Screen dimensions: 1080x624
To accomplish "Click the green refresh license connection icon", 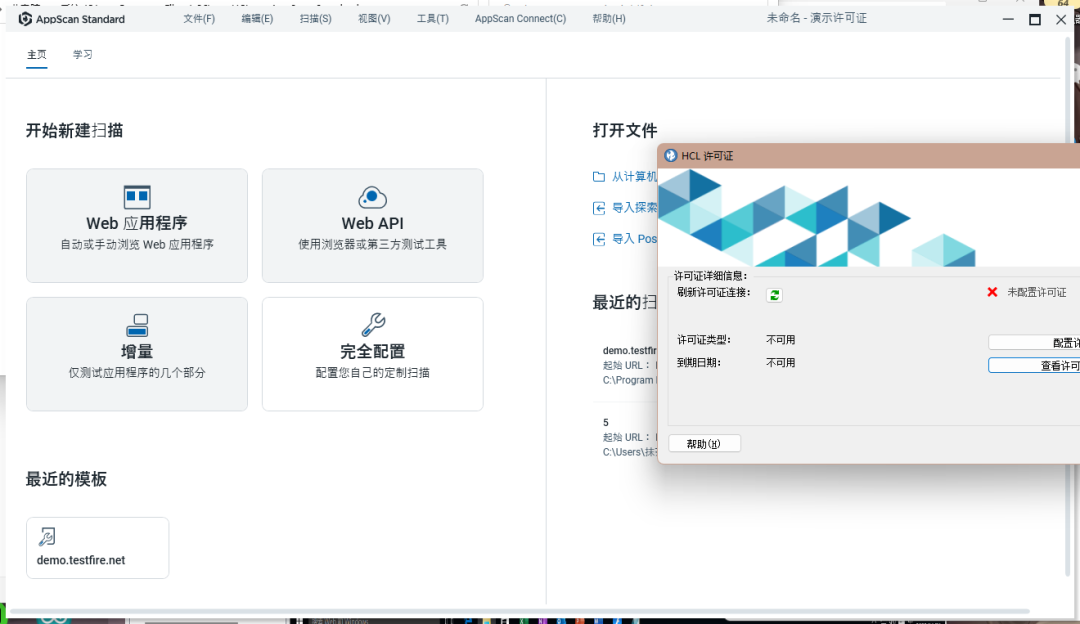I will (774, 294).
